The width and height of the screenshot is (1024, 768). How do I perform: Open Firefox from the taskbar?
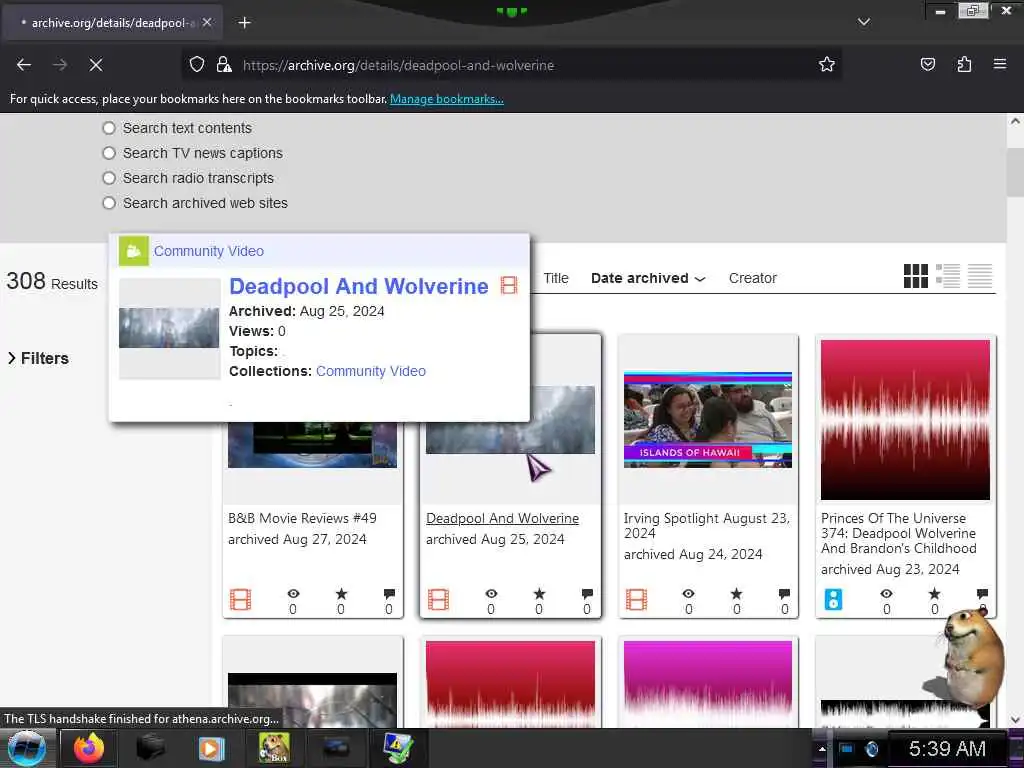(x=89, y=748)
